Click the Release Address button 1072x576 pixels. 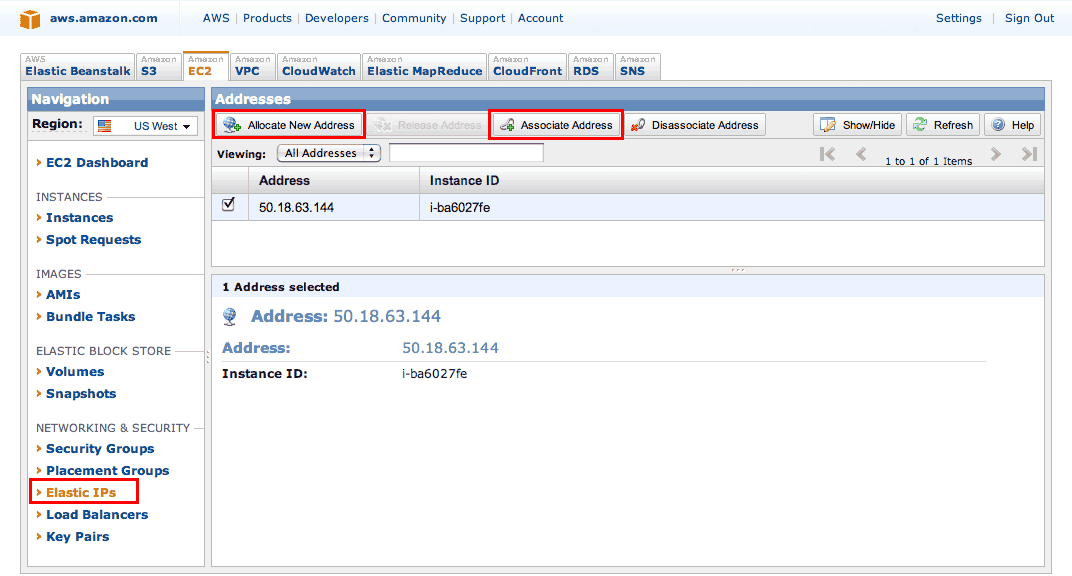pyautogui.click(x=427, y=125)
